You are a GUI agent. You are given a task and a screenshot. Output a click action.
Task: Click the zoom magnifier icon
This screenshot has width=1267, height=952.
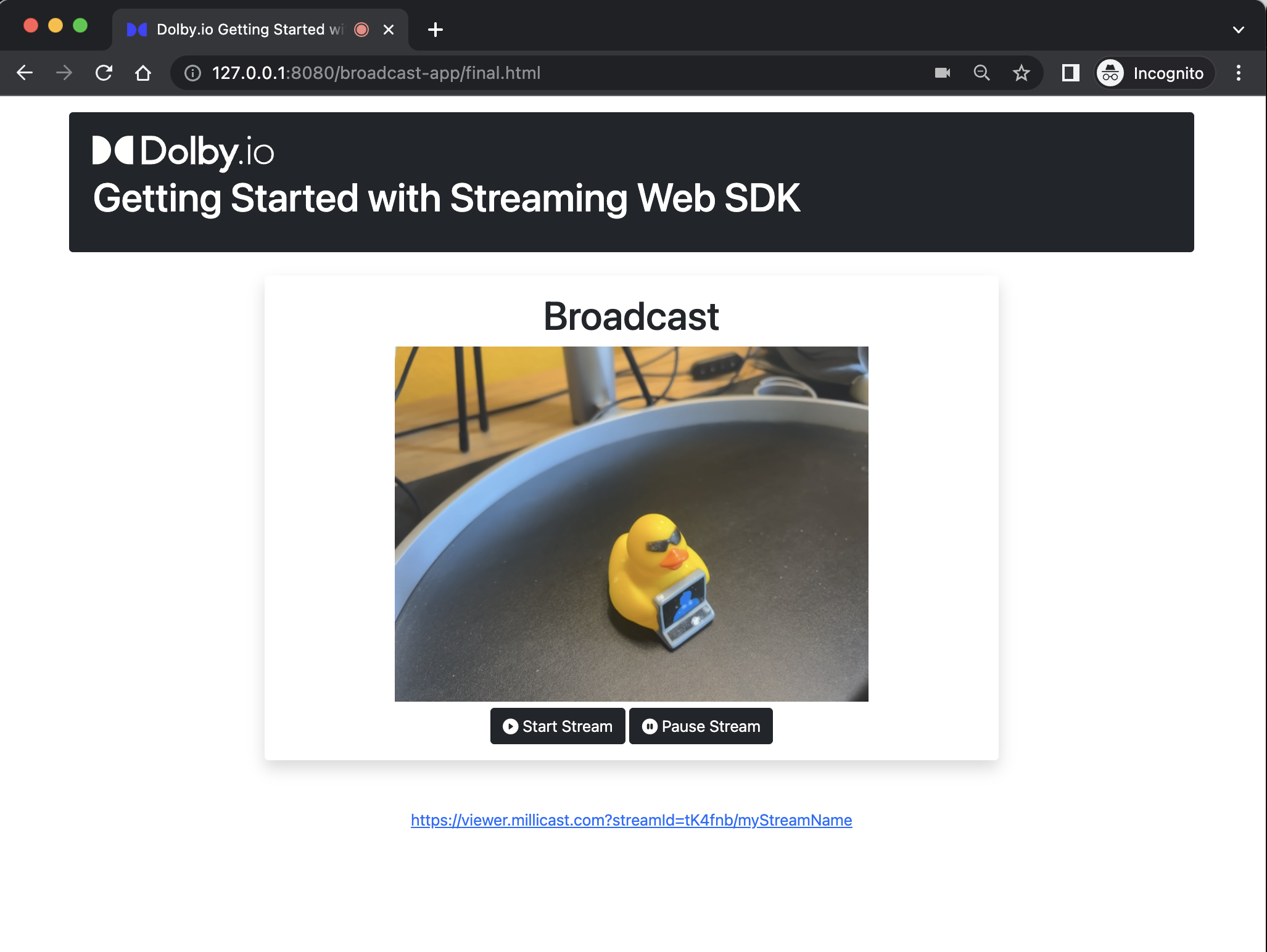981,73
